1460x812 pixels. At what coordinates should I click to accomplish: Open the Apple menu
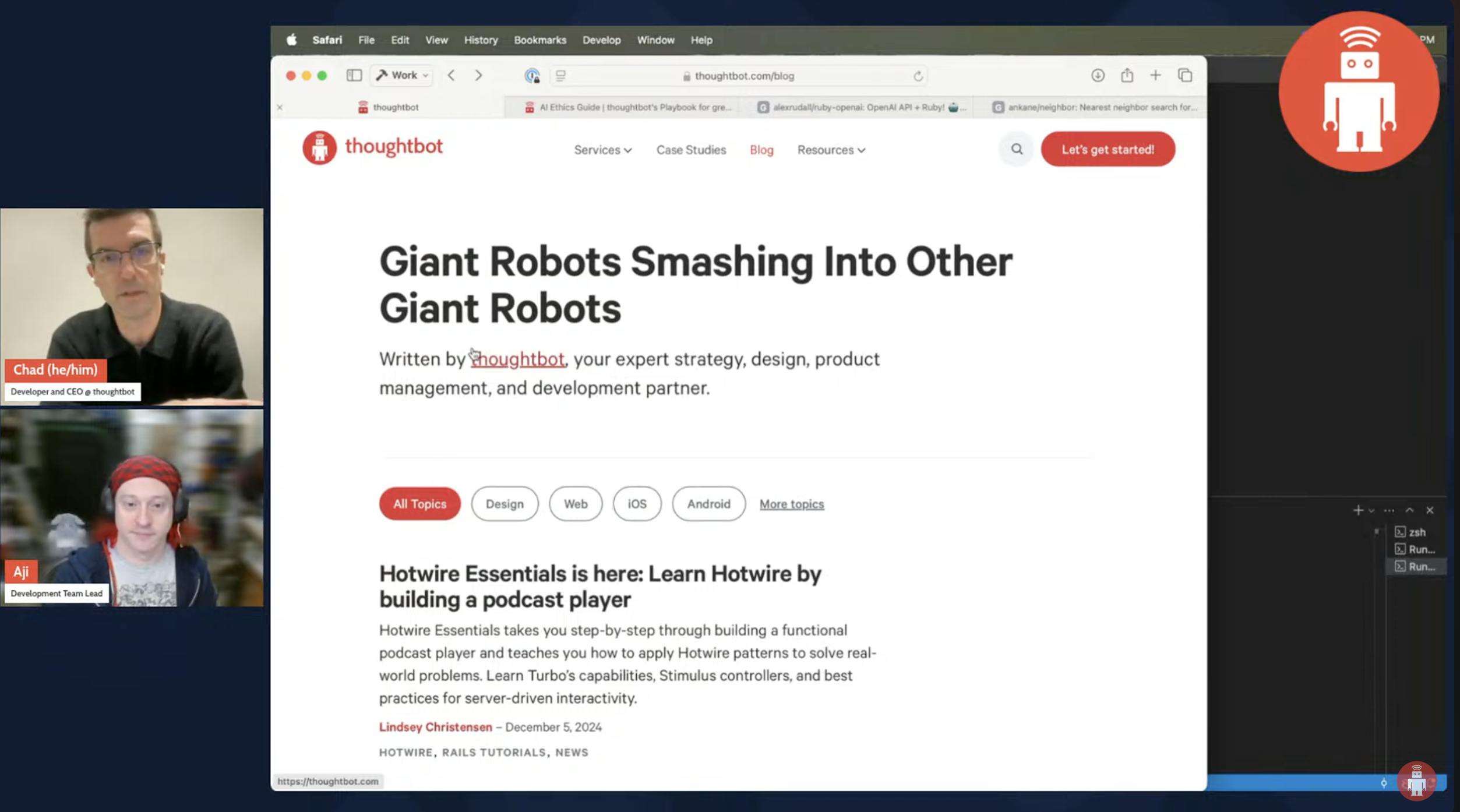click(x=291, y=40)
